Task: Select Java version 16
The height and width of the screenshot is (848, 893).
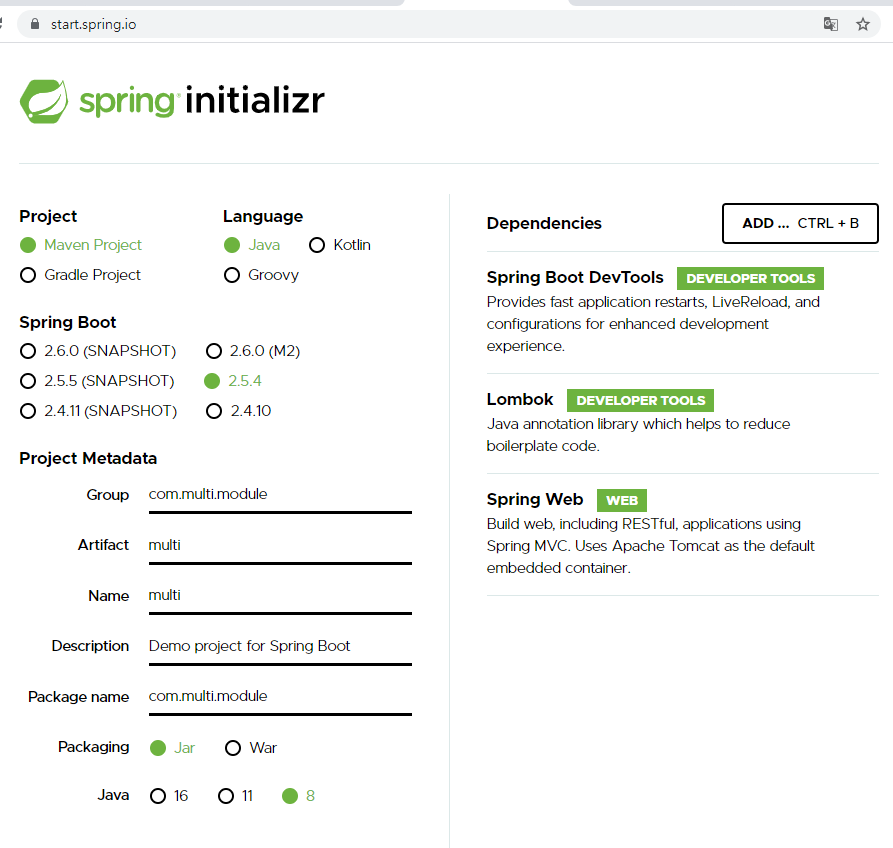Action: [158, 796]
